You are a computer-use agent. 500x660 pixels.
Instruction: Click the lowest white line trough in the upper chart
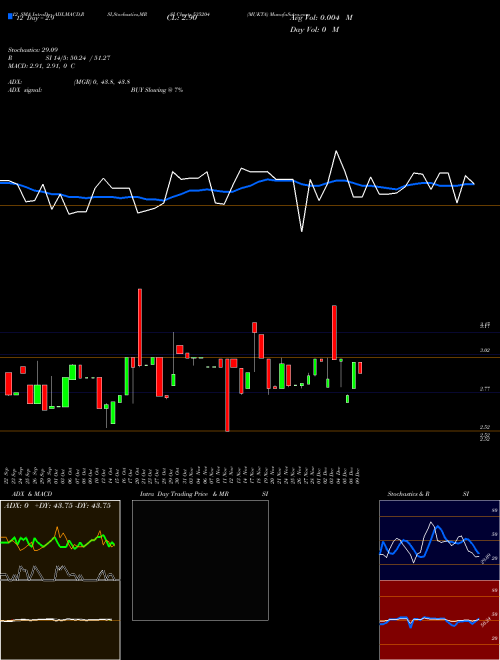point(302,231)
